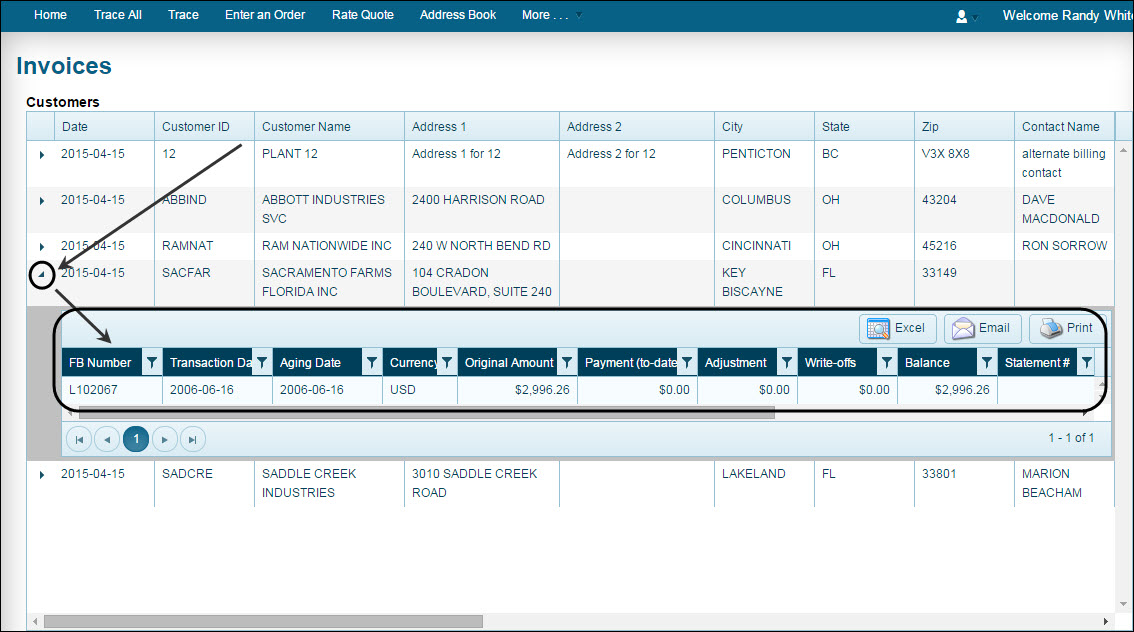This screenshot has width=1134, height=632.
Task: Go to the Home menu
Action: 51,15
